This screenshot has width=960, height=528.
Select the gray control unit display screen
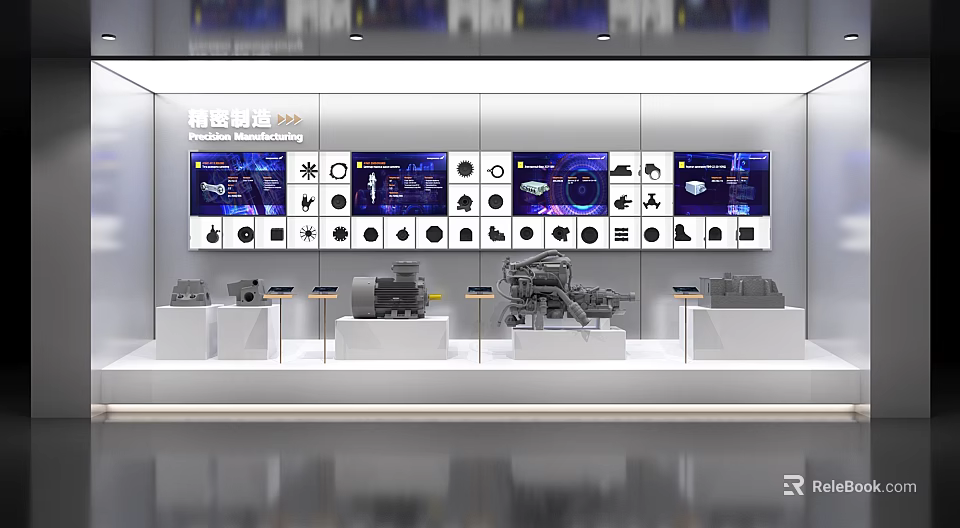coord(560,184)
